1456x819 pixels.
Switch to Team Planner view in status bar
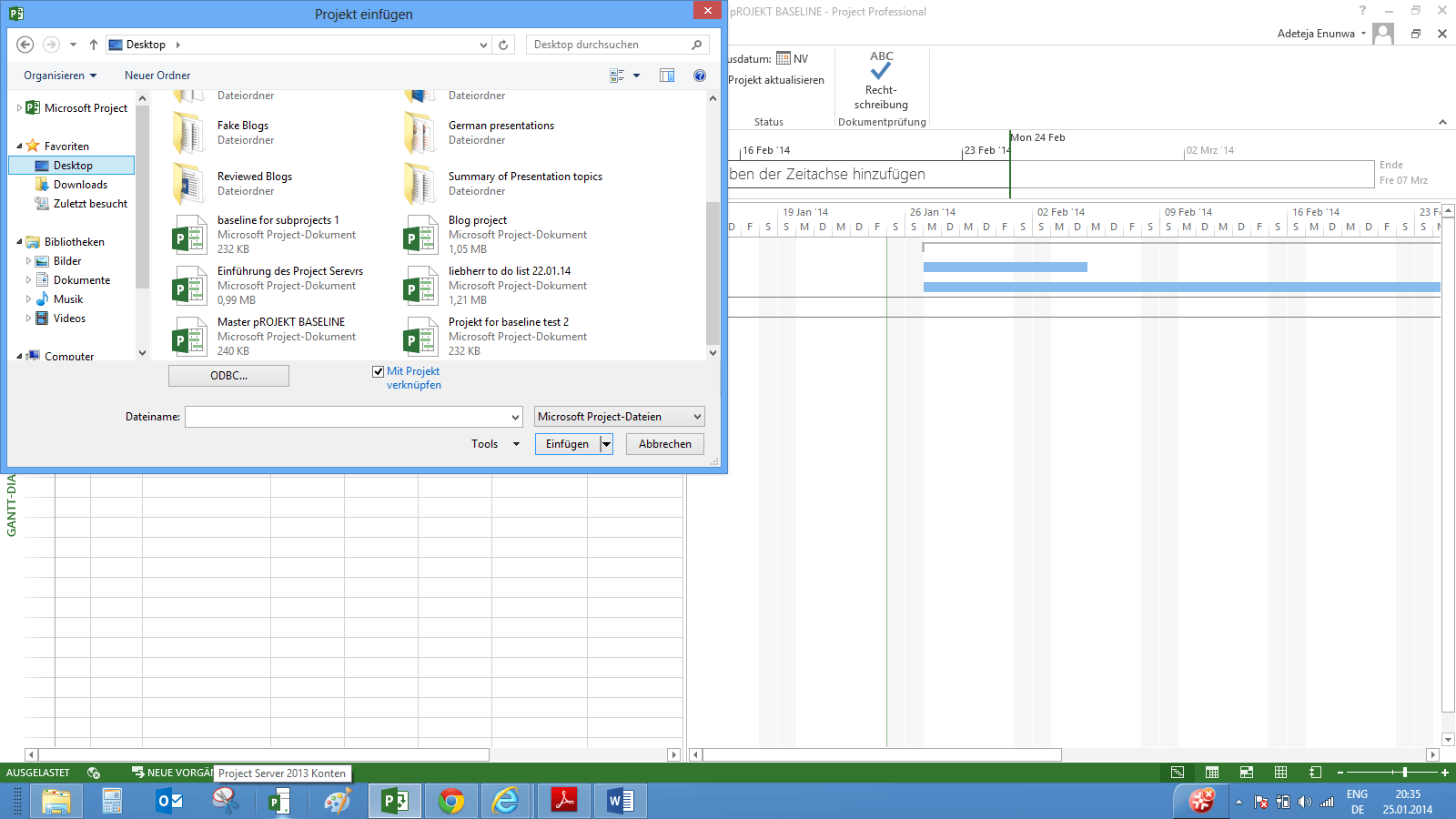pyautogui.click(x=1247, y=773)
